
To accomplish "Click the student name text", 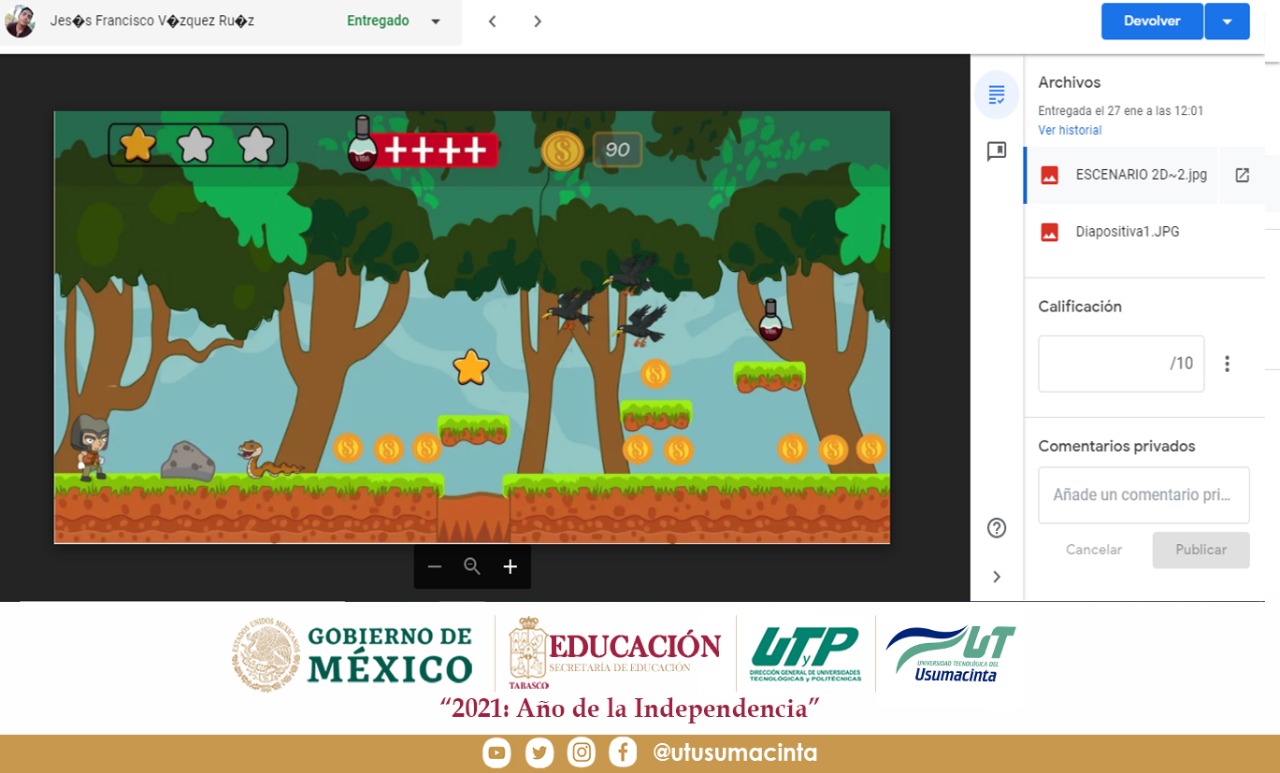I will (x=152, y=21).
